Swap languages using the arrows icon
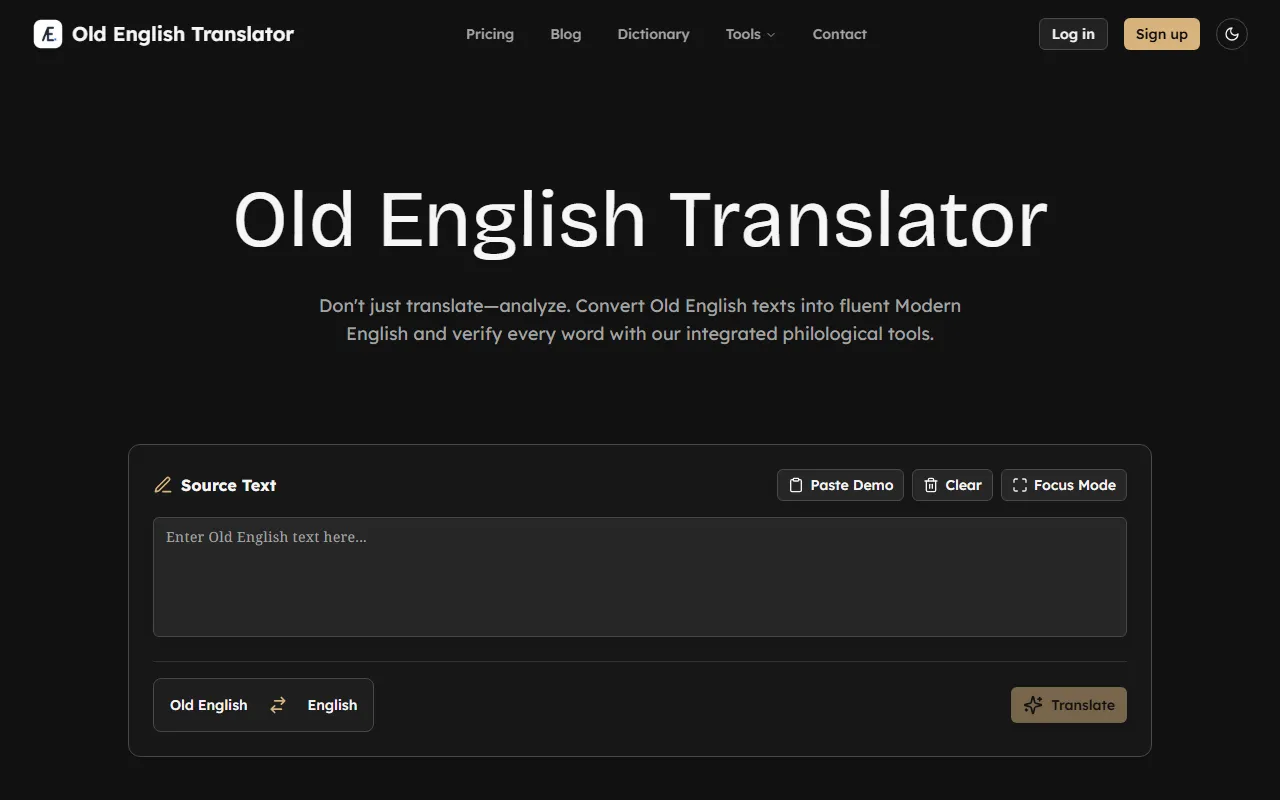This screenshot has height=800, width=1280. click(x=278, y=705)
